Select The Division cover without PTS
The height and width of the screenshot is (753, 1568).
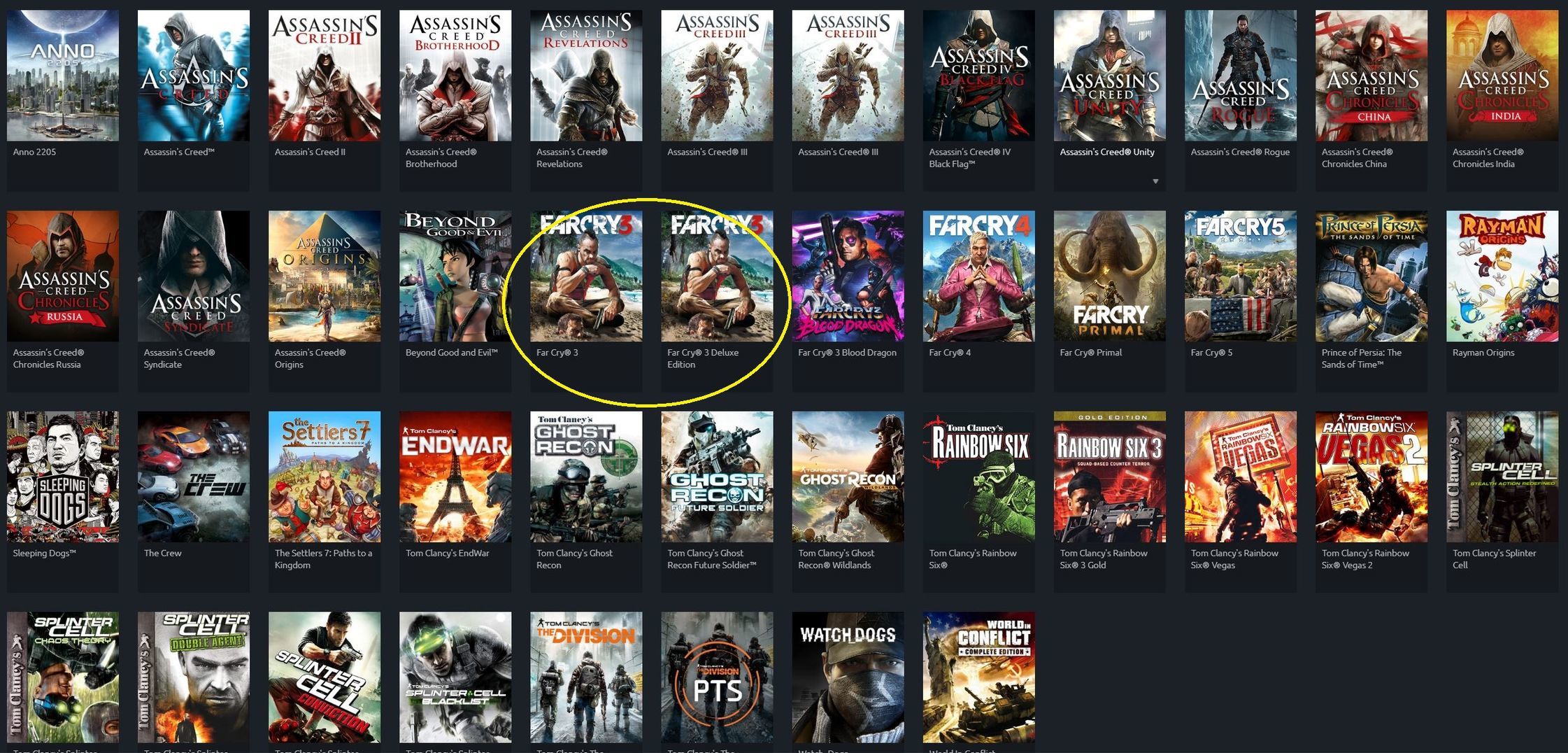[586, 677]
